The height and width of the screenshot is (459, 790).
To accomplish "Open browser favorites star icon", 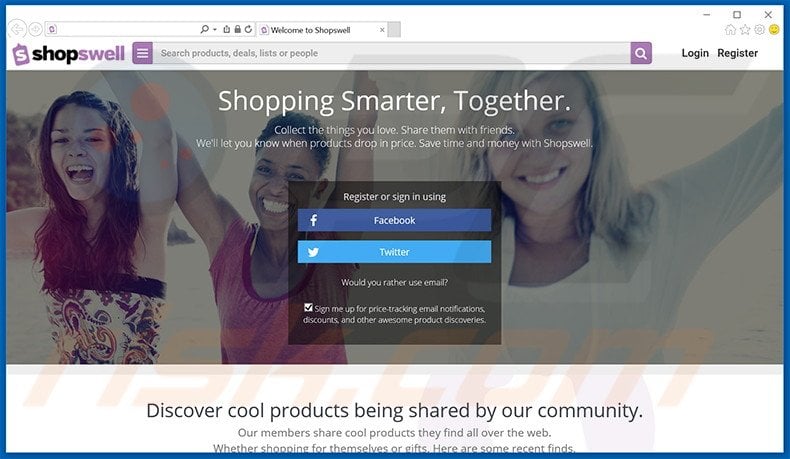I will click(x=745, y=30).
